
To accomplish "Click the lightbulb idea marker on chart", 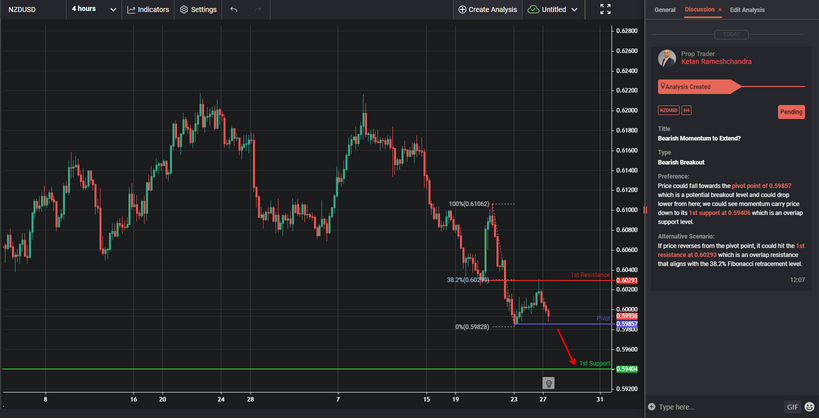I will tap(548, 383).
